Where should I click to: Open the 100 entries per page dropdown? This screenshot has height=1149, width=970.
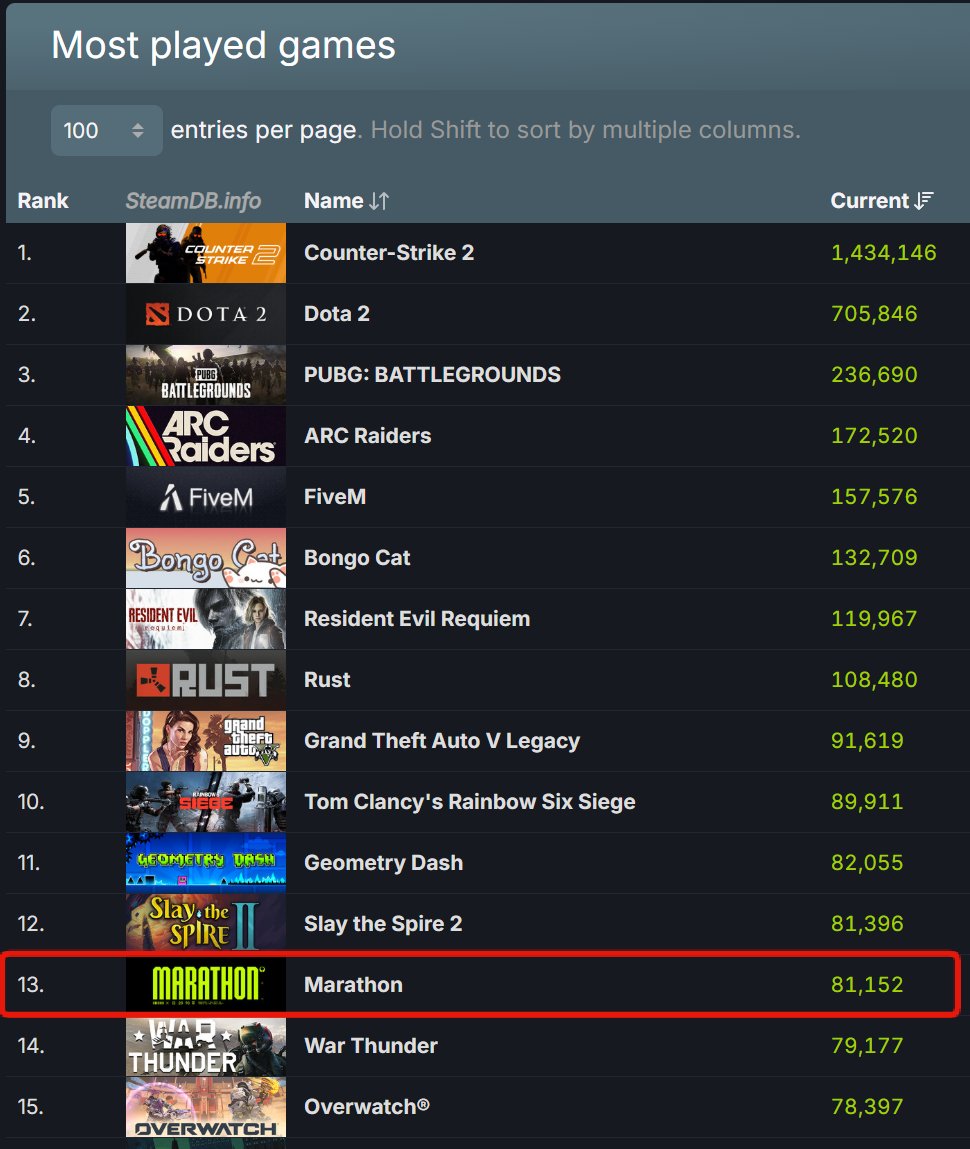[107, 130]
